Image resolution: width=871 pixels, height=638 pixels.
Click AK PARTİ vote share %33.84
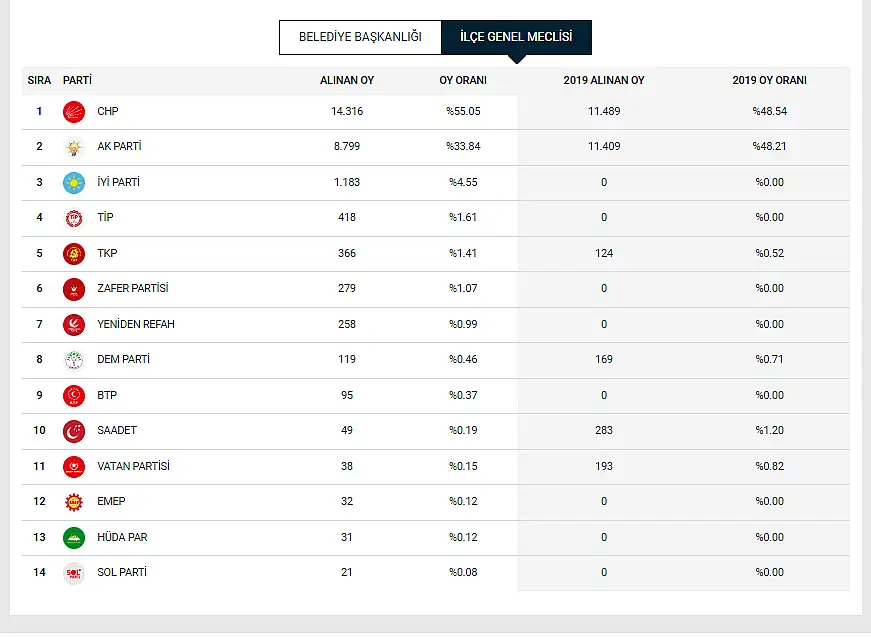pos(463,146)
